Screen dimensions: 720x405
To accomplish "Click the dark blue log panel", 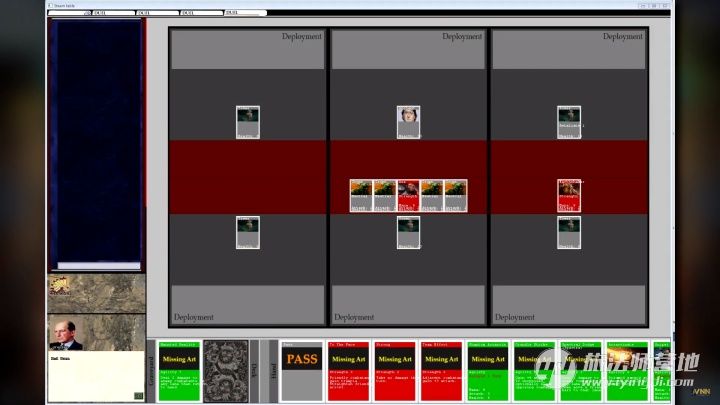I will point(96,140).
